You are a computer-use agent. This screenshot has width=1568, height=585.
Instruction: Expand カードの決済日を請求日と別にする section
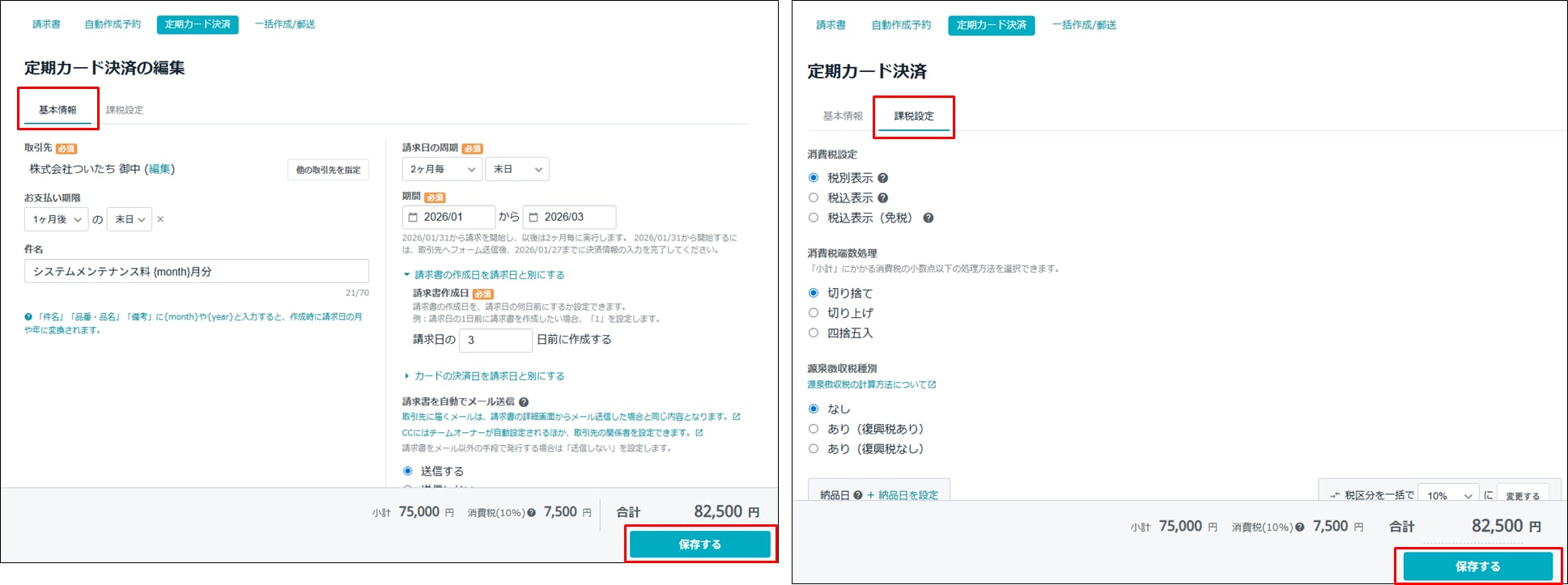(488, 376)
